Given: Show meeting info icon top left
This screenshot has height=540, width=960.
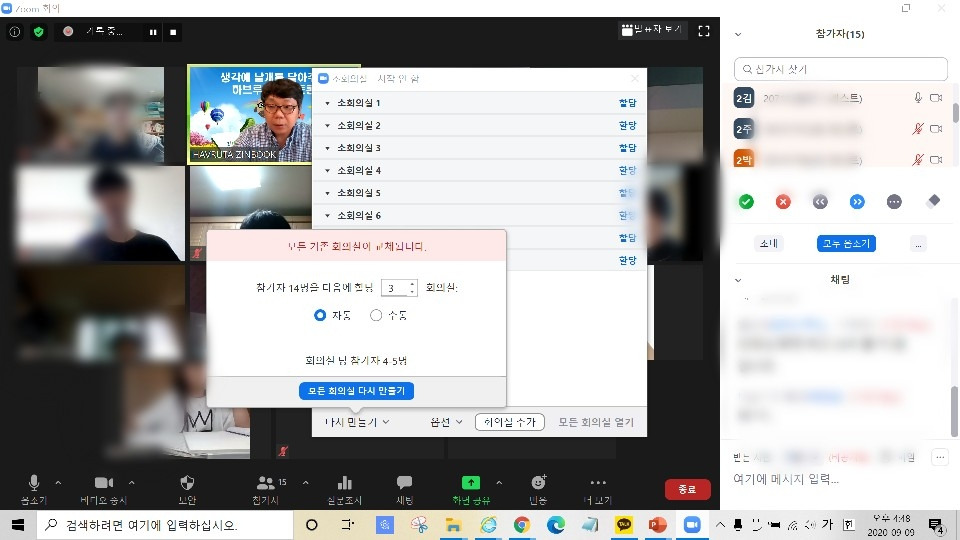Looking at the screenshot, I should pos(15,32).
